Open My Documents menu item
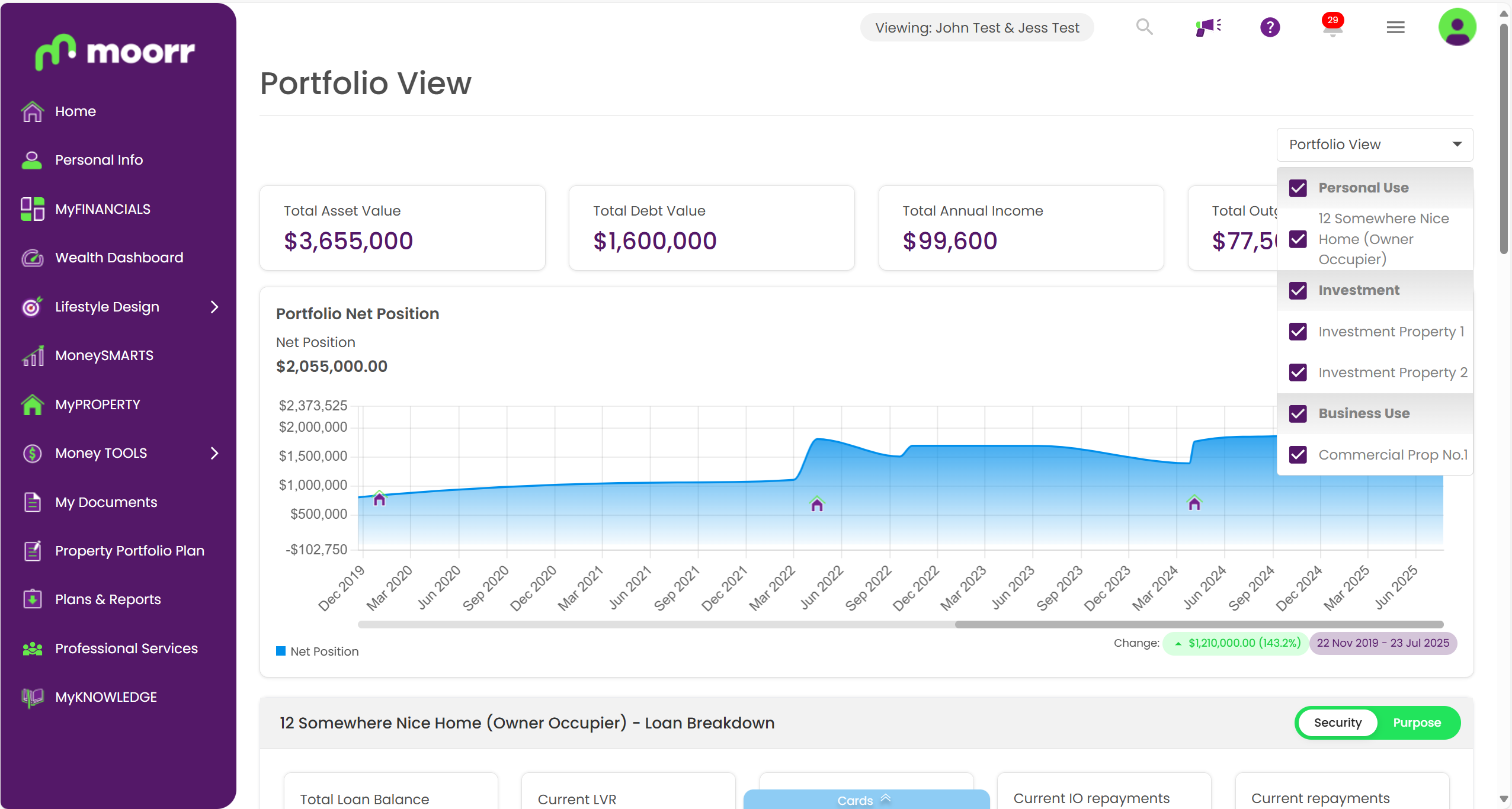1512x809 pixels. 106,502
